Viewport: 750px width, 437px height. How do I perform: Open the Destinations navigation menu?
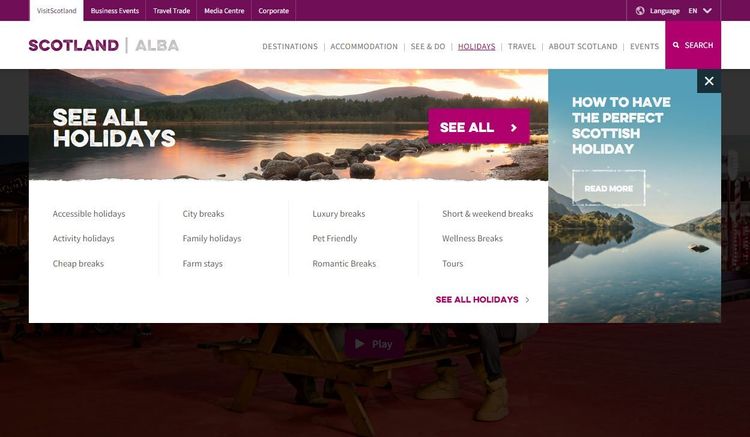290,46
